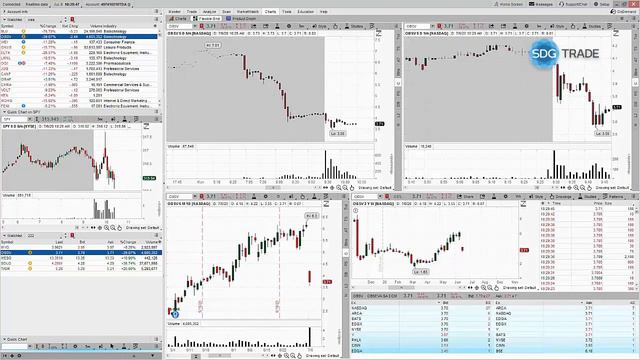Collapse the lower Watchlist gadget

[4, 236]
